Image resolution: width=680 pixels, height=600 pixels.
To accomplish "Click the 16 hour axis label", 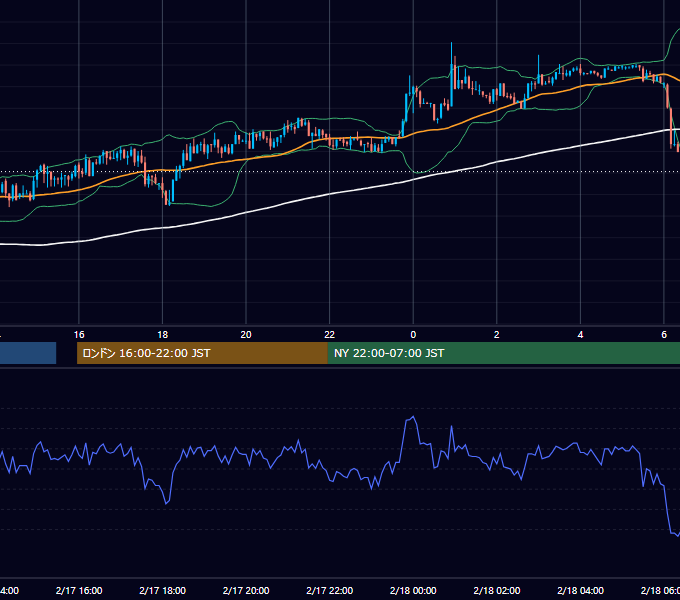I will (x=79, y=335).
